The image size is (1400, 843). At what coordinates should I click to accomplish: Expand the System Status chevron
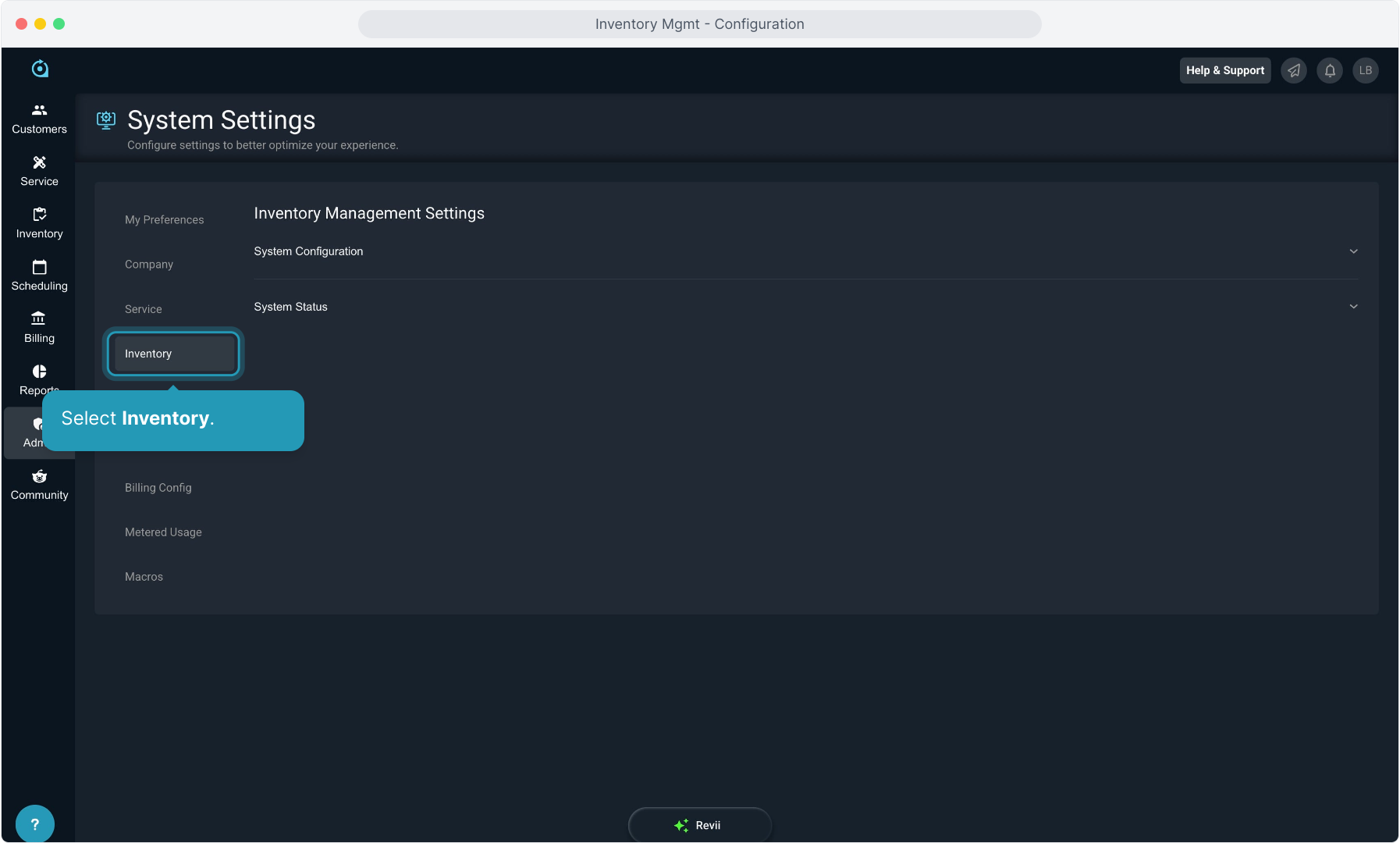(1353, 307)
